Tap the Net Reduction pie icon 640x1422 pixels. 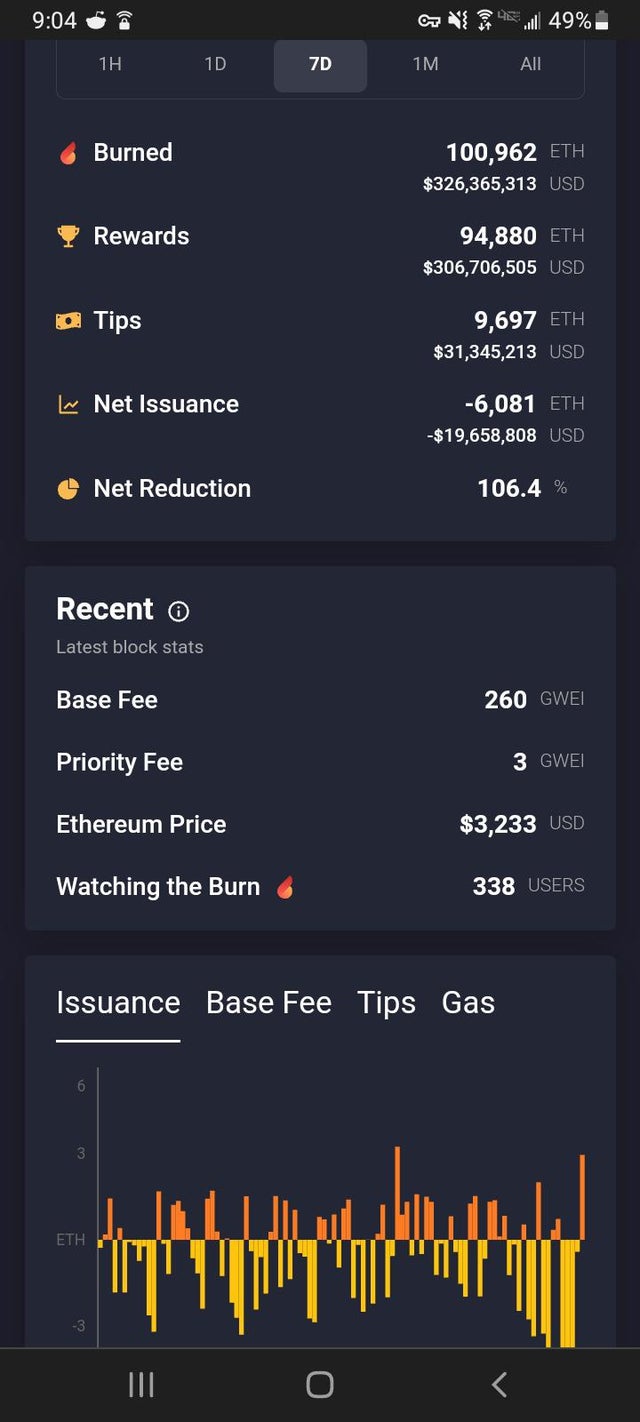click(68, 489)
